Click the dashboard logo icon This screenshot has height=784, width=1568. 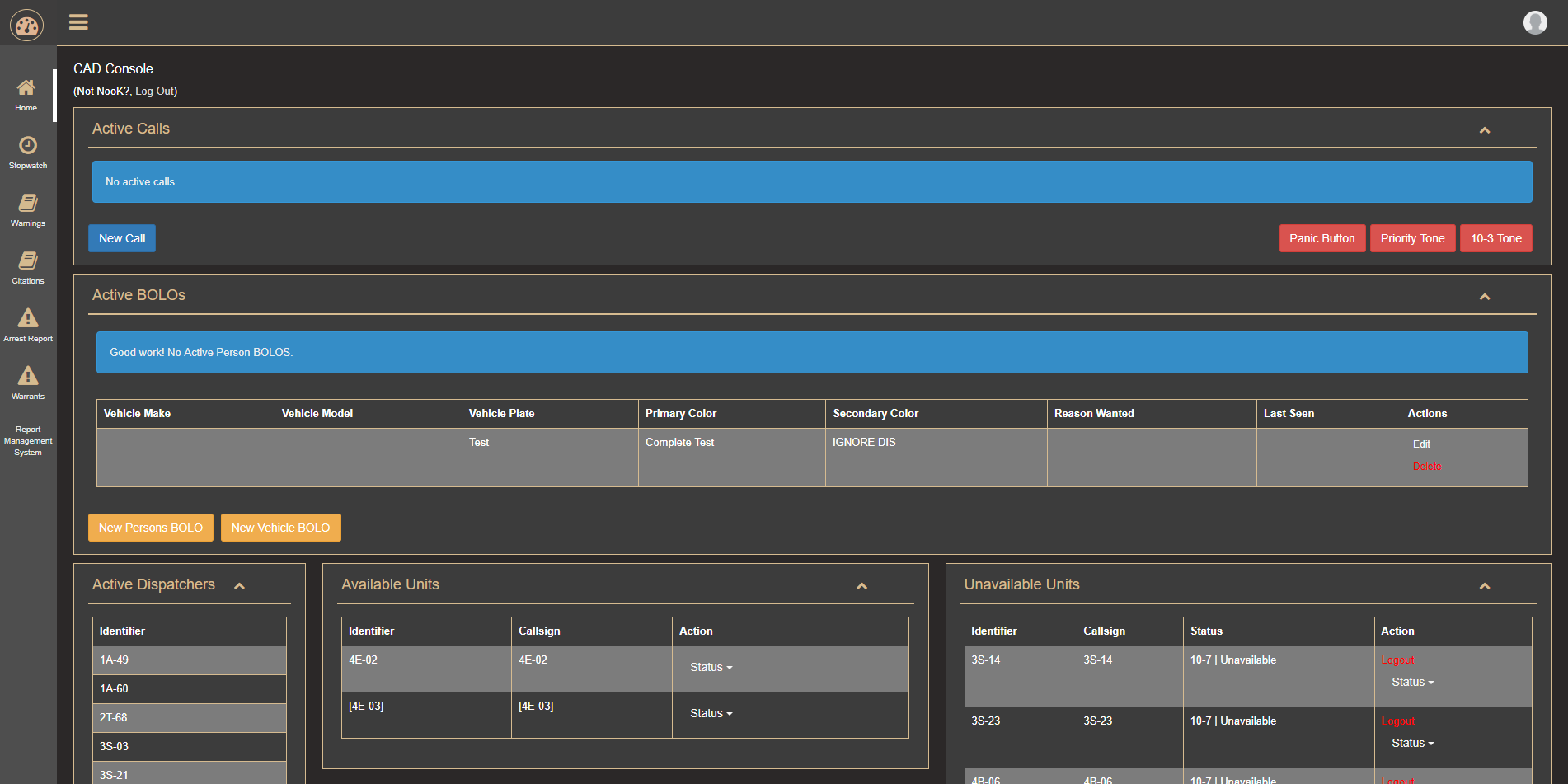[26, 26]
